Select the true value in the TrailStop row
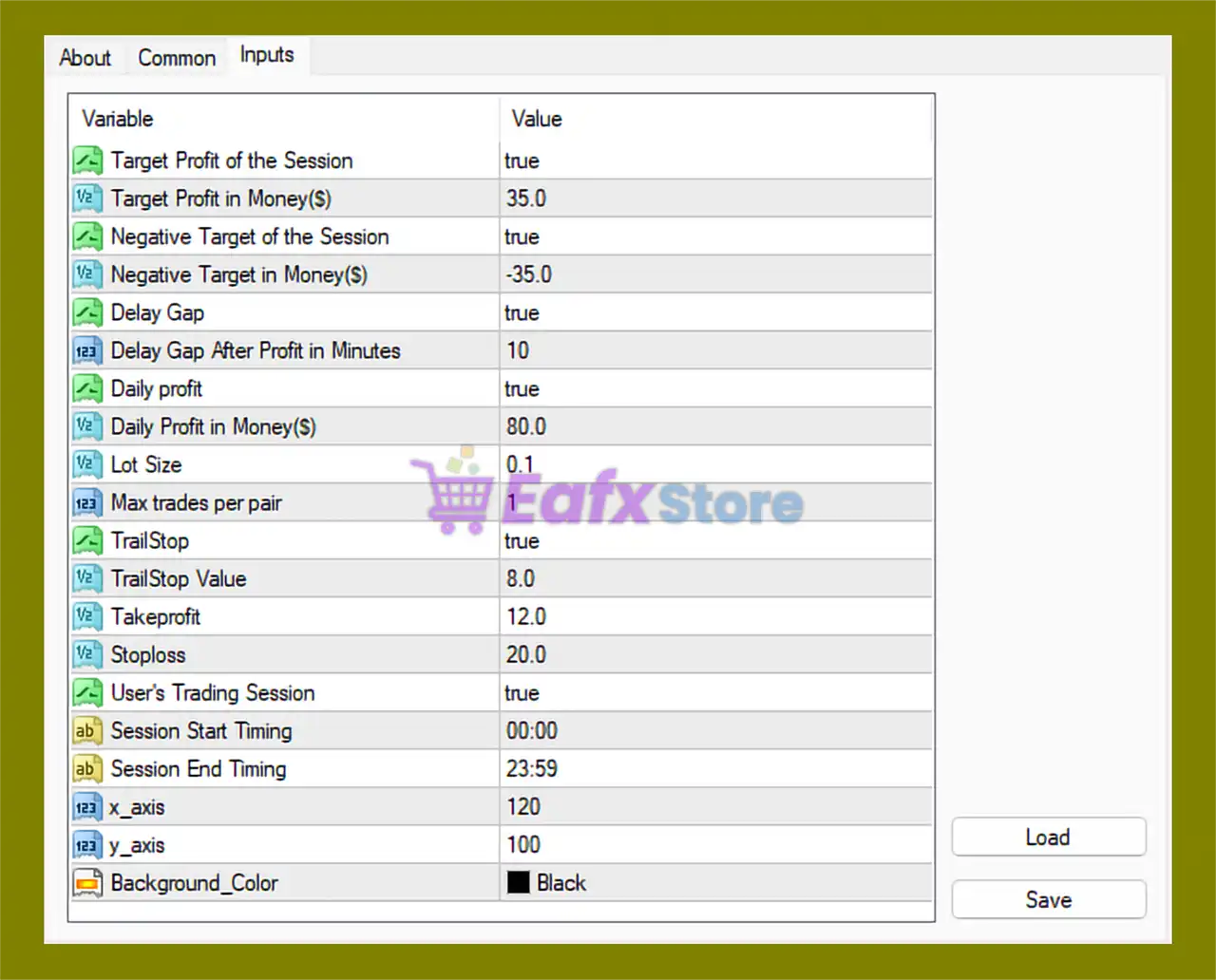Viewport: 1216px width, 980px height. point(522,540)
